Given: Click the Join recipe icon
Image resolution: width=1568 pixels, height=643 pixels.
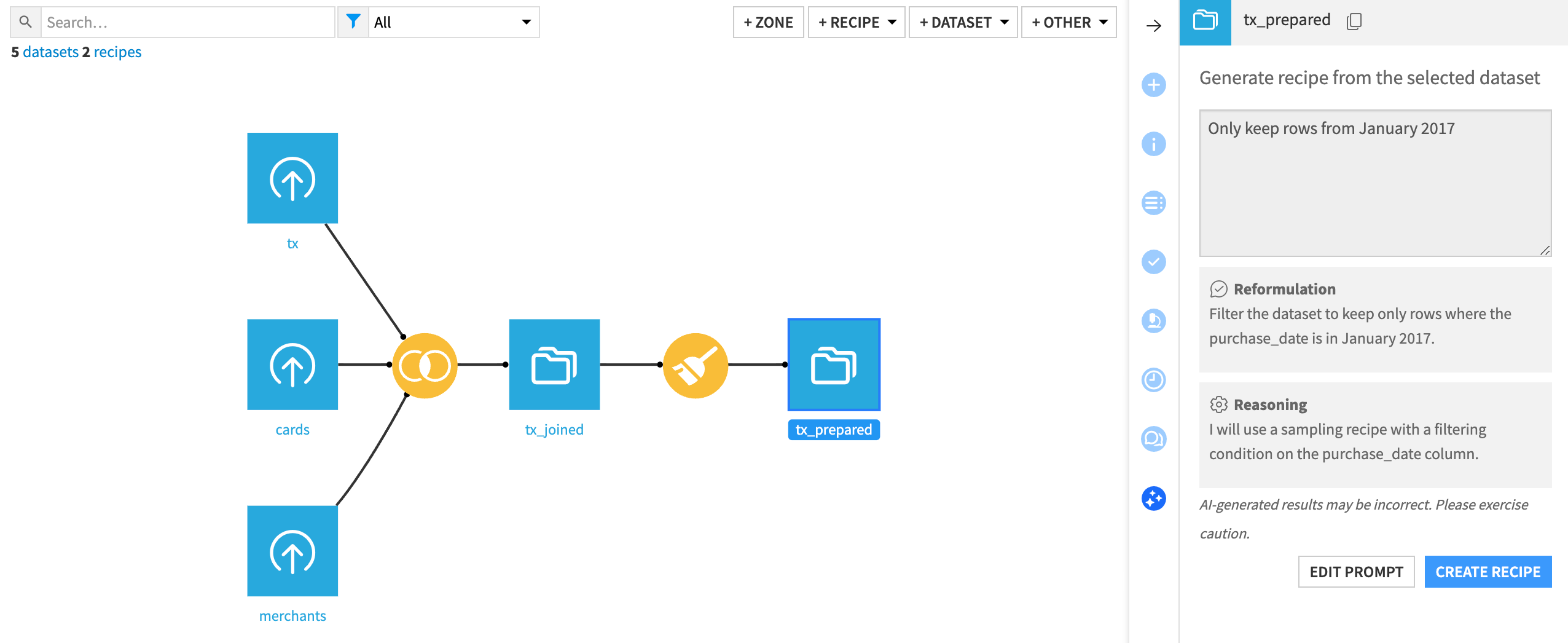Looking at the screenshot, I should tap(425, 366).
